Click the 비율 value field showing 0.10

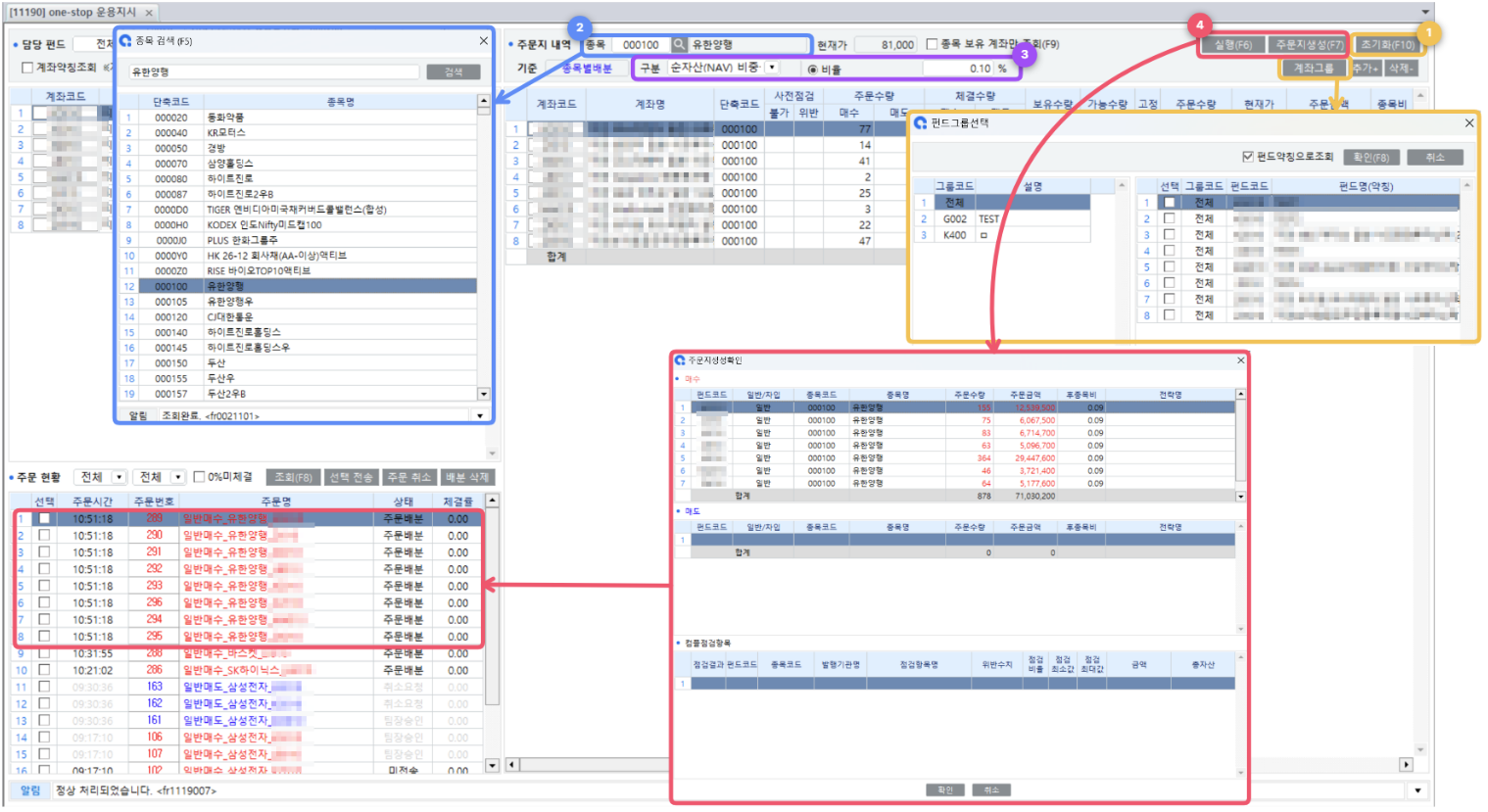(x=957, y=69)
